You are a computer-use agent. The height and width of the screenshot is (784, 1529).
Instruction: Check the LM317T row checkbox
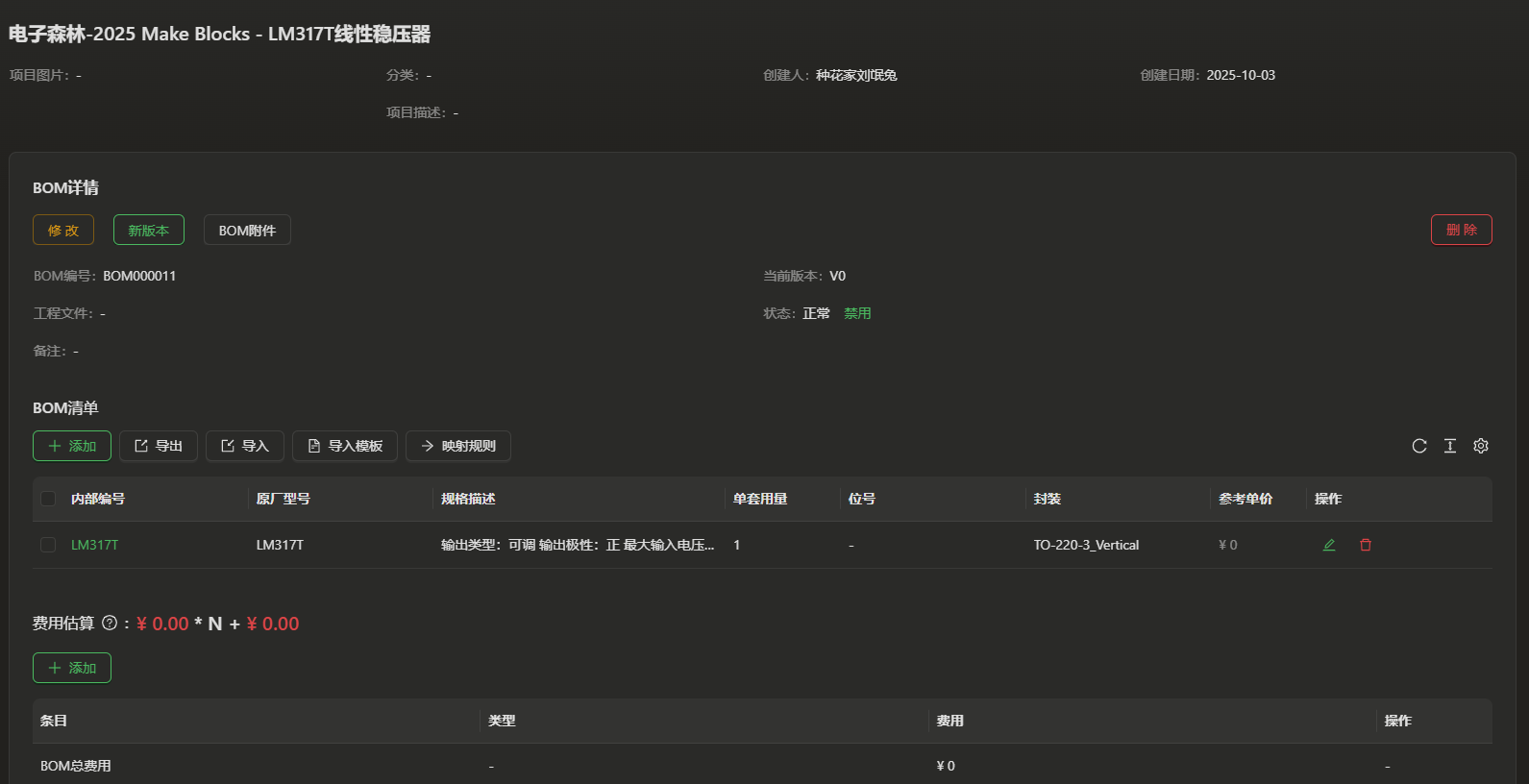tap(48, 545)
